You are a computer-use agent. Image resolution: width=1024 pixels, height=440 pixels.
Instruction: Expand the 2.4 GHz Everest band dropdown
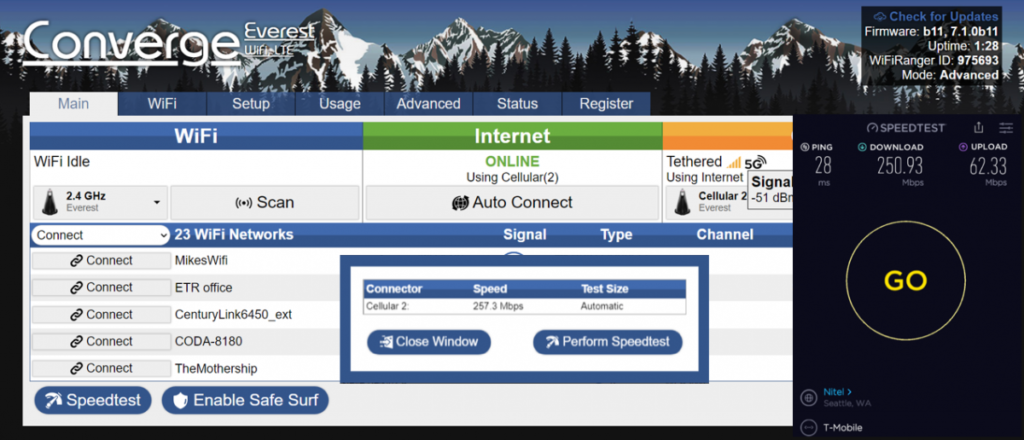click(101, 202)
